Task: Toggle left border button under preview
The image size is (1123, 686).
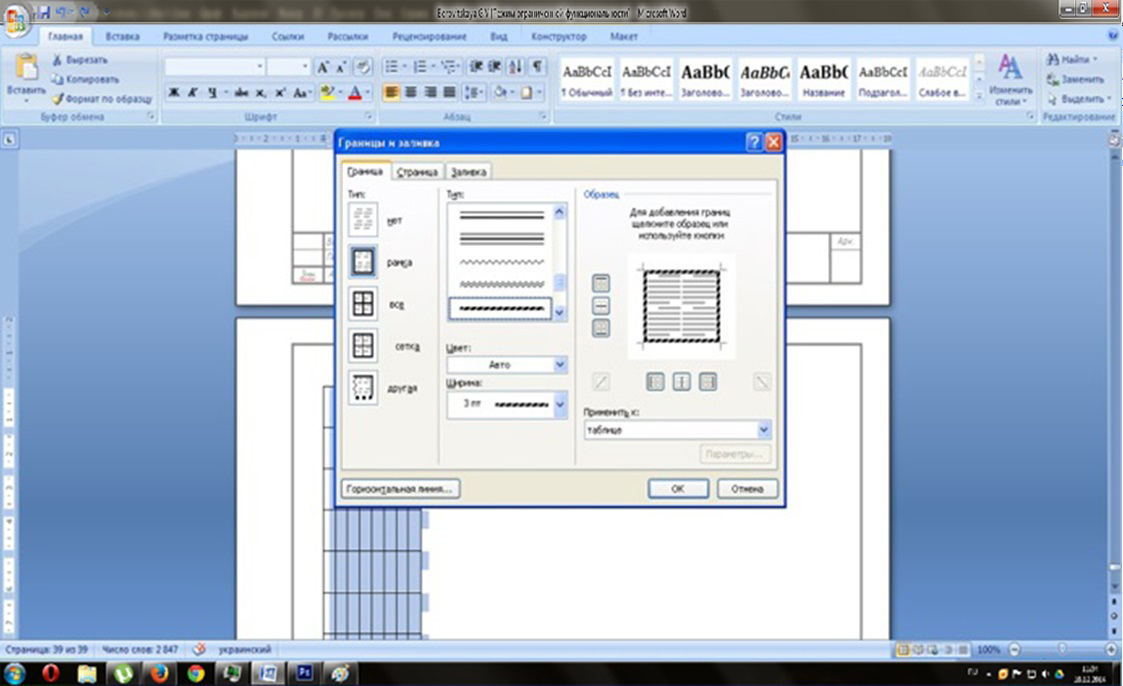Action: tap(655, 382)
